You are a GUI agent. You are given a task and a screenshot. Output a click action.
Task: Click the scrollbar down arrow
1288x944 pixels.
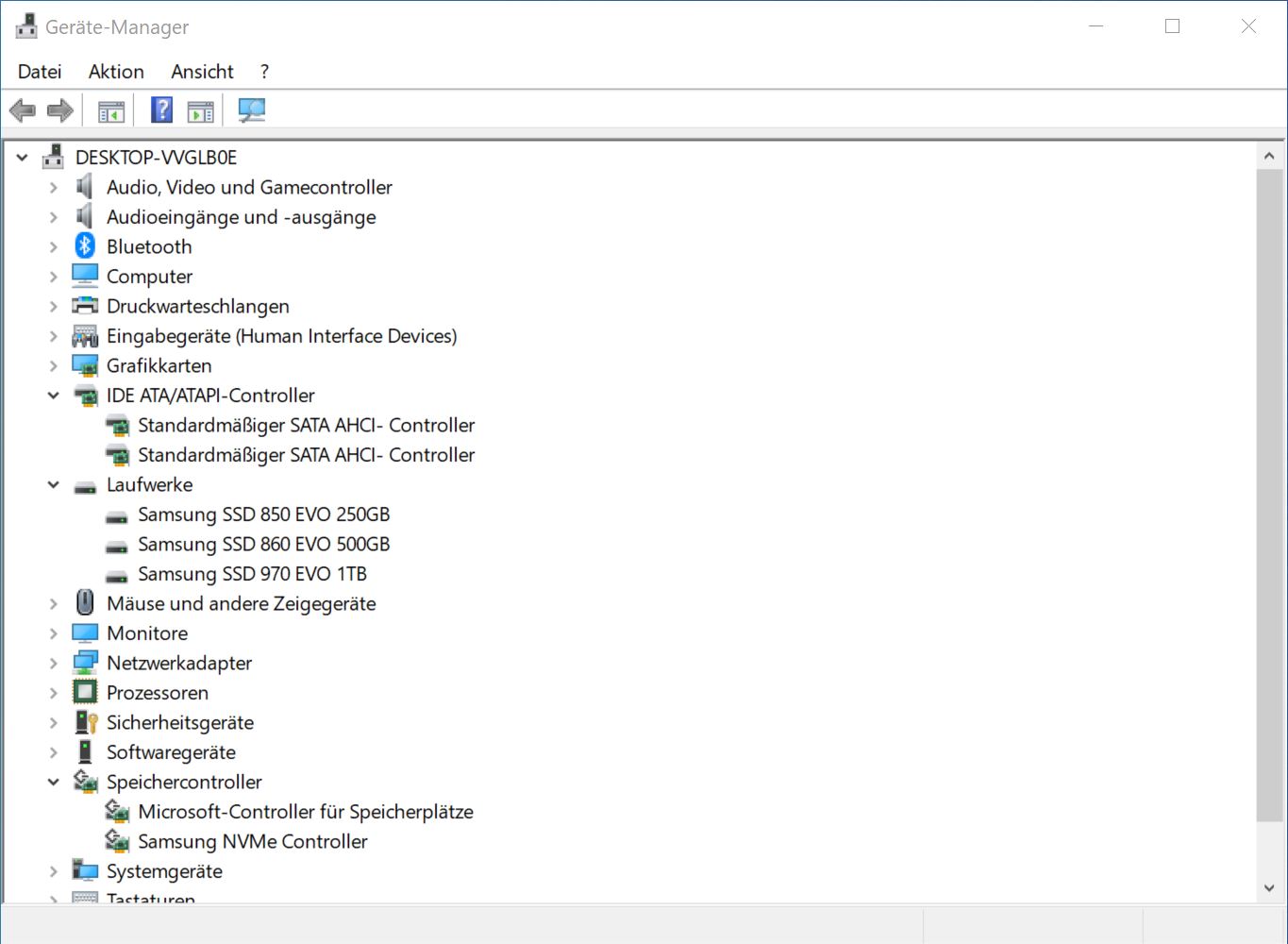tap(1269, 887)
